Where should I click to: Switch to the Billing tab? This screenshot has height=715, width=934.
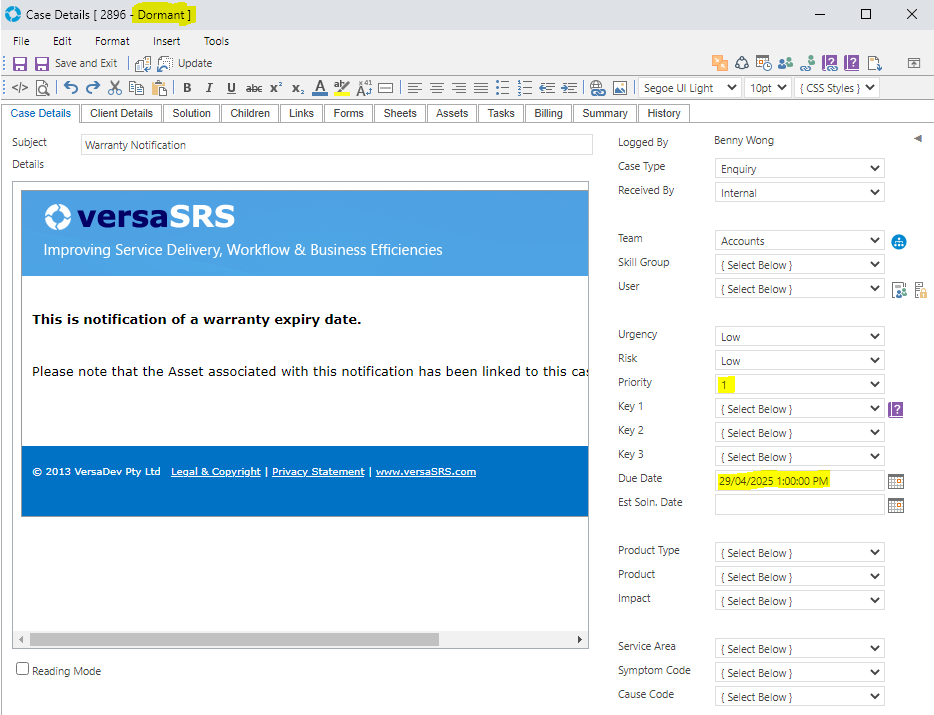[x=548, y=113]
